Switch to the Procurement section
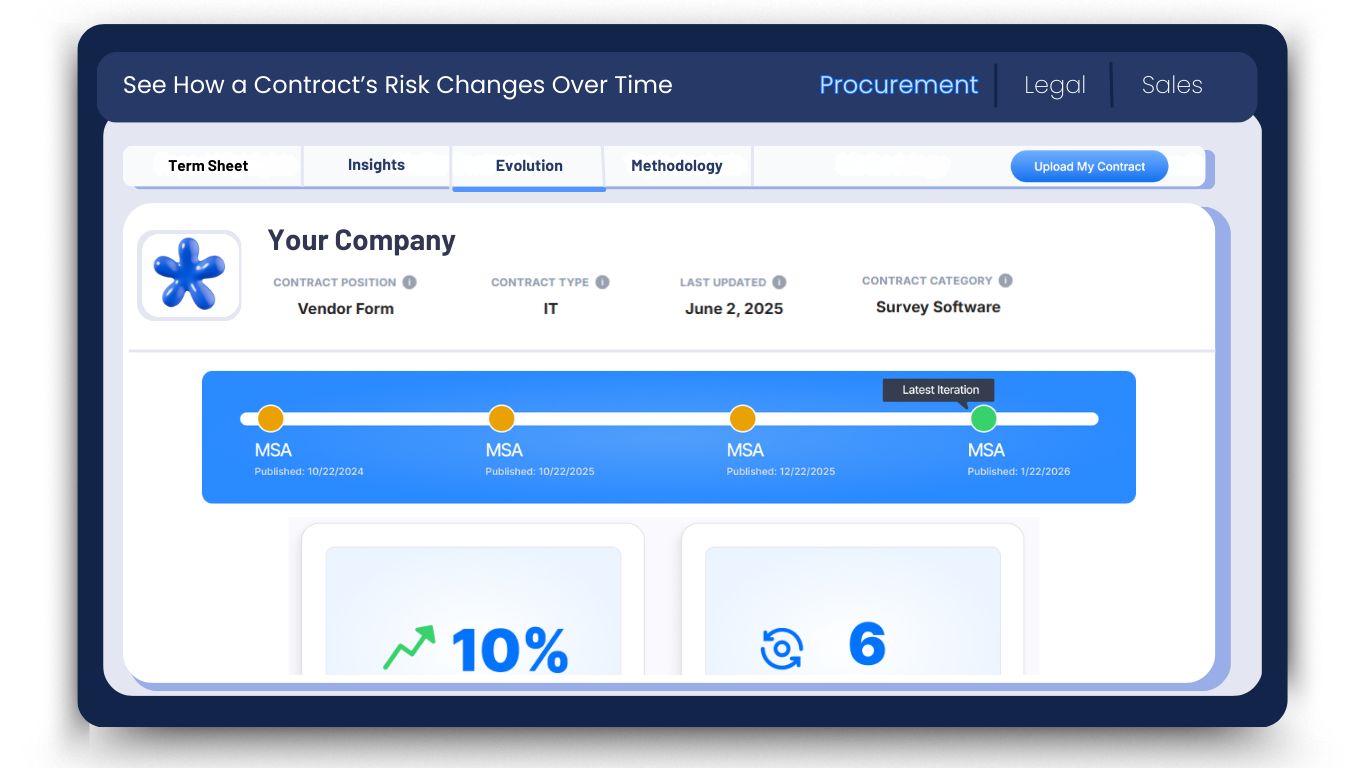1366x768 pixels. 898,85
